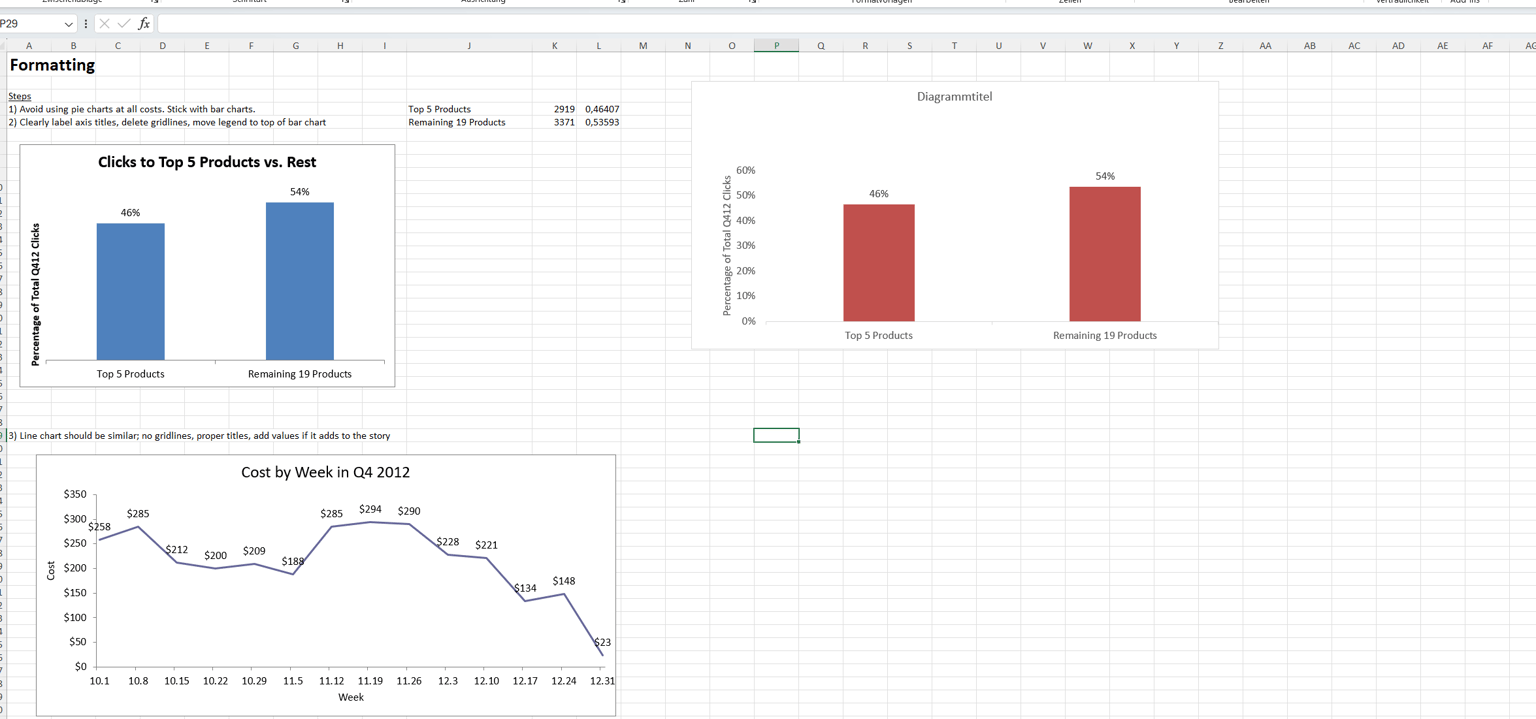Image resolution: width=1536 pixels, height=719 pixels.
Task: Click the 'Top 5 Products' cell in column J
Action: pyautogui.click(x=439, y=109)
